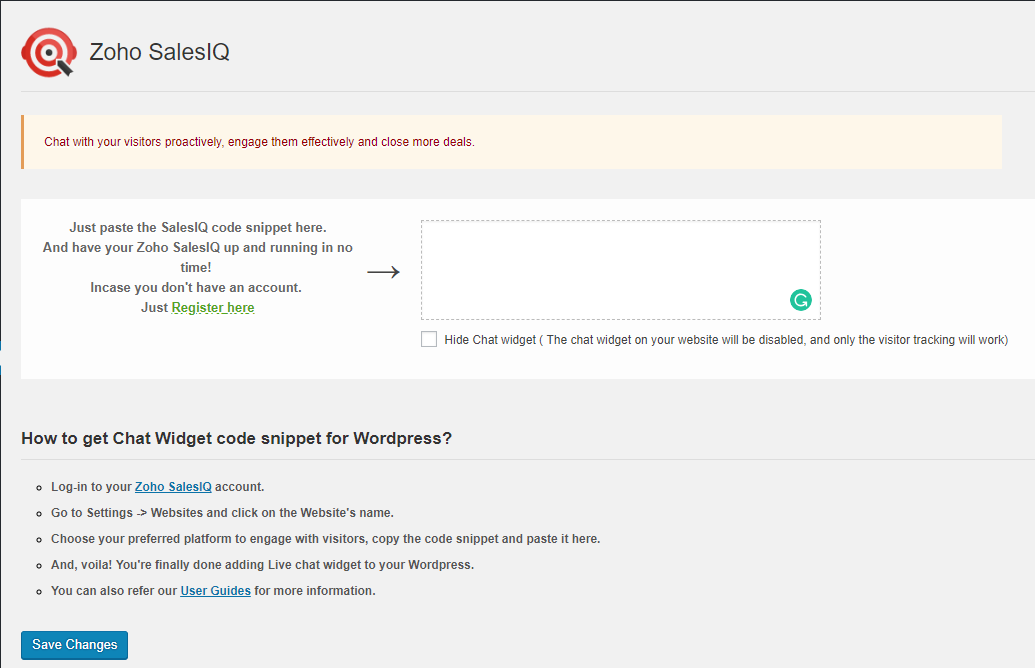Click the 'Choose your preferred platform' instruction line
The height and width of the screenshot is (668, 1035).
tap(325, 539)
